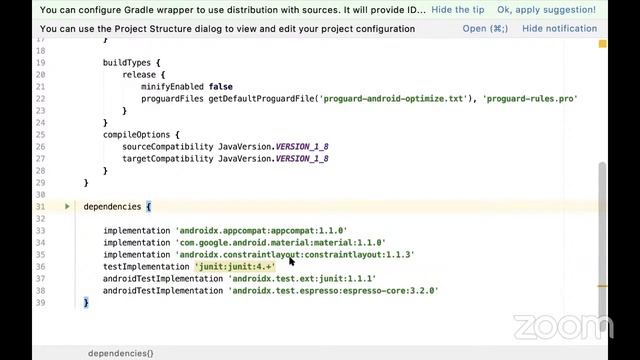Image resolution: width=640 pixels, height=360 pixels.
Task: Click the 'release' block keyword
Action: 139,75
